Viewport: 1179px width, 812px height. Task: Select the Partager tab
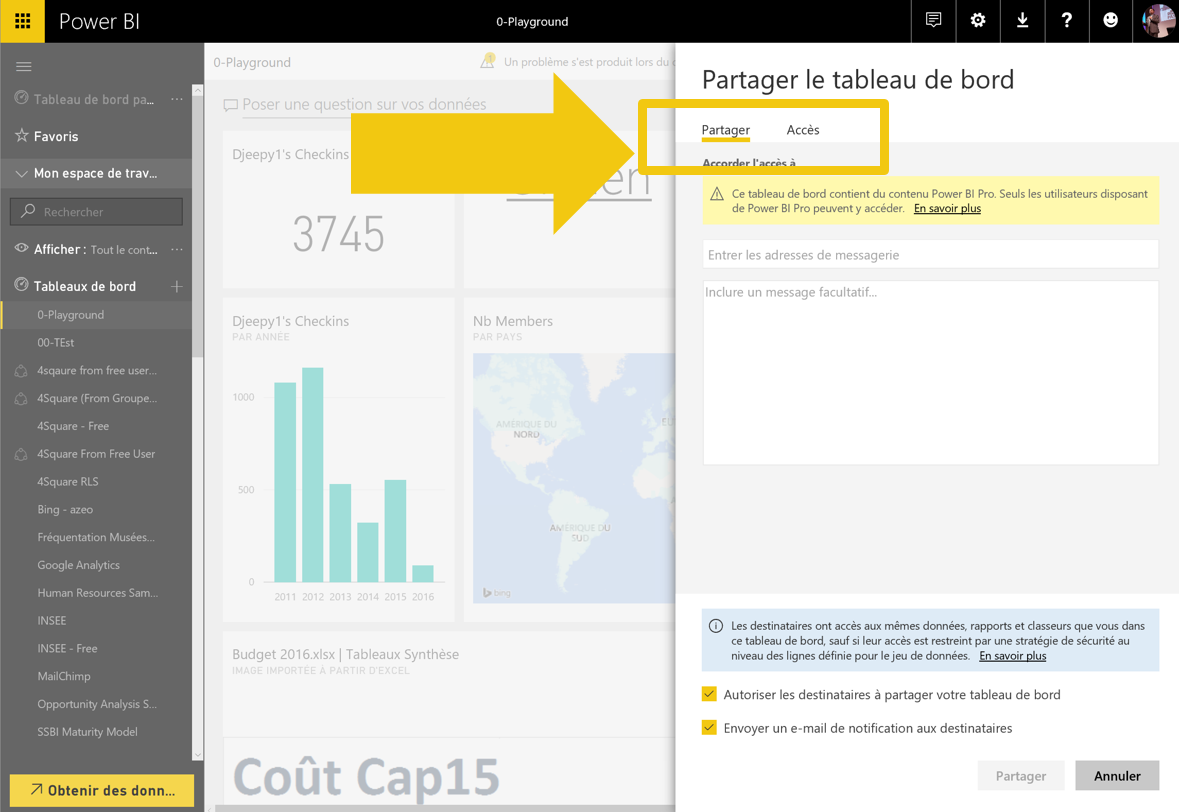click(725, 130)
